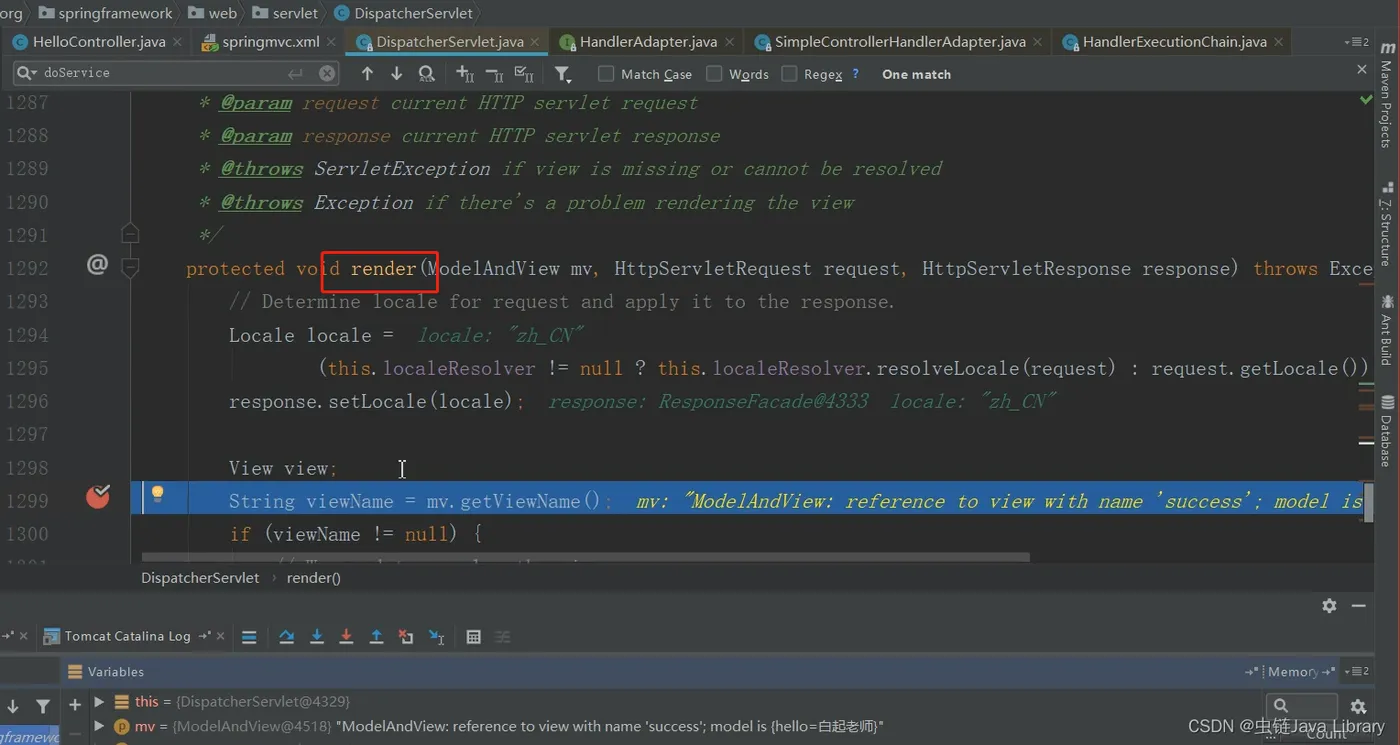Click the search help question mark
Viewport: 1400px width, 745px height.
(855, 74)
